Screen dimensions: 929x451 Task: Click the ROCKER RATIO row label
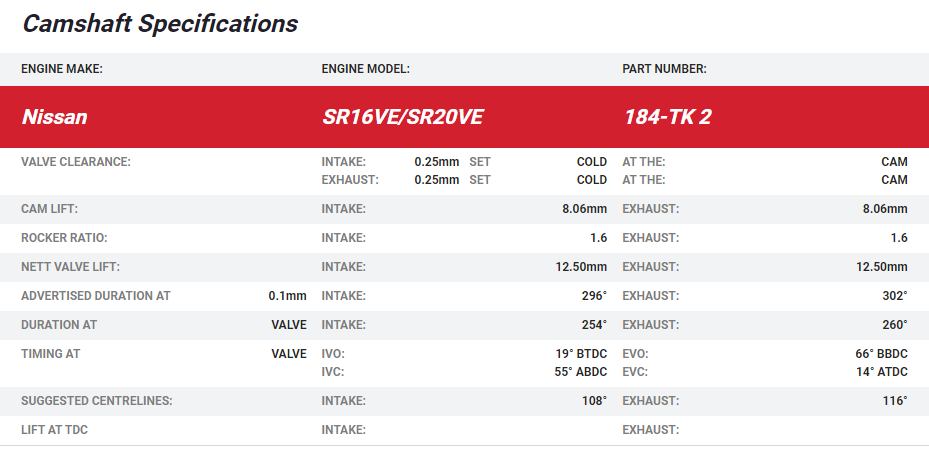coord(64,238)
